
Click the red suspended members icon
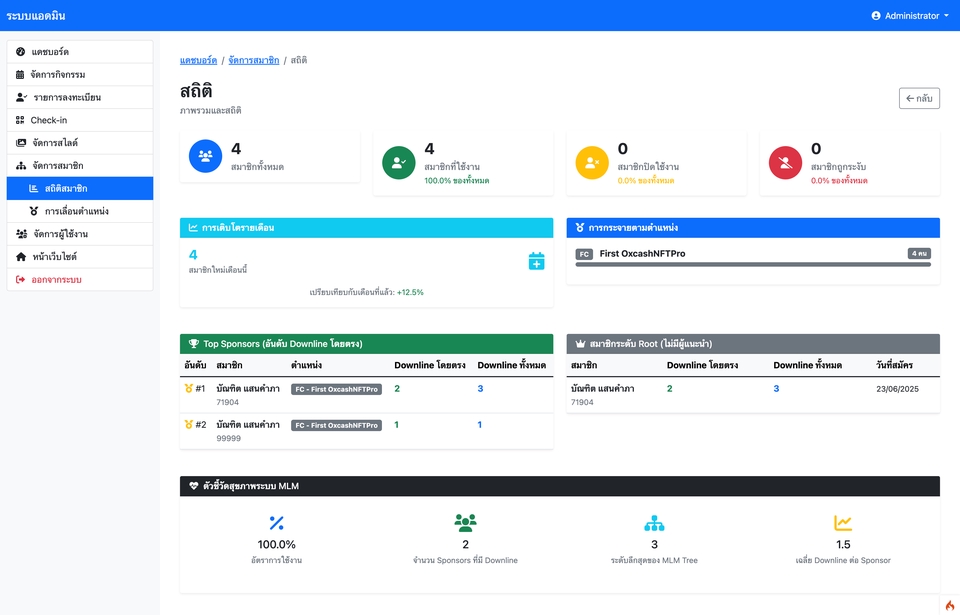[784, 163]
